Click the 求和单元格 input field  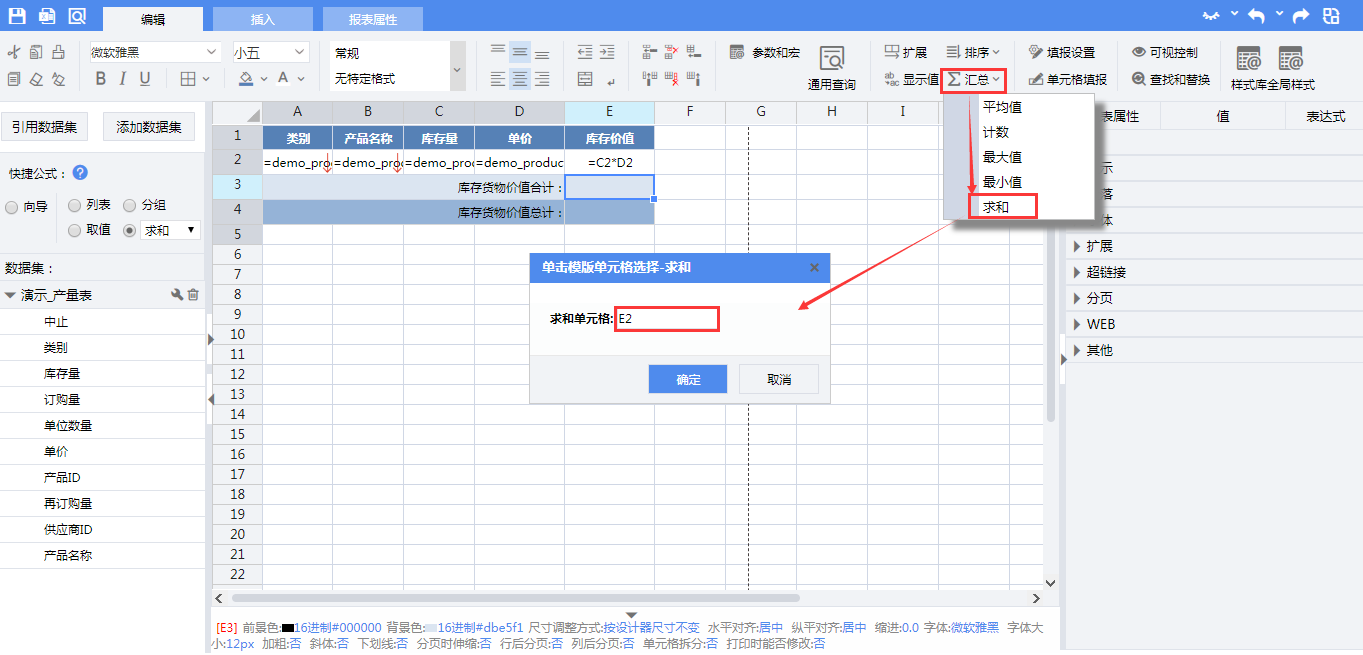667,319
